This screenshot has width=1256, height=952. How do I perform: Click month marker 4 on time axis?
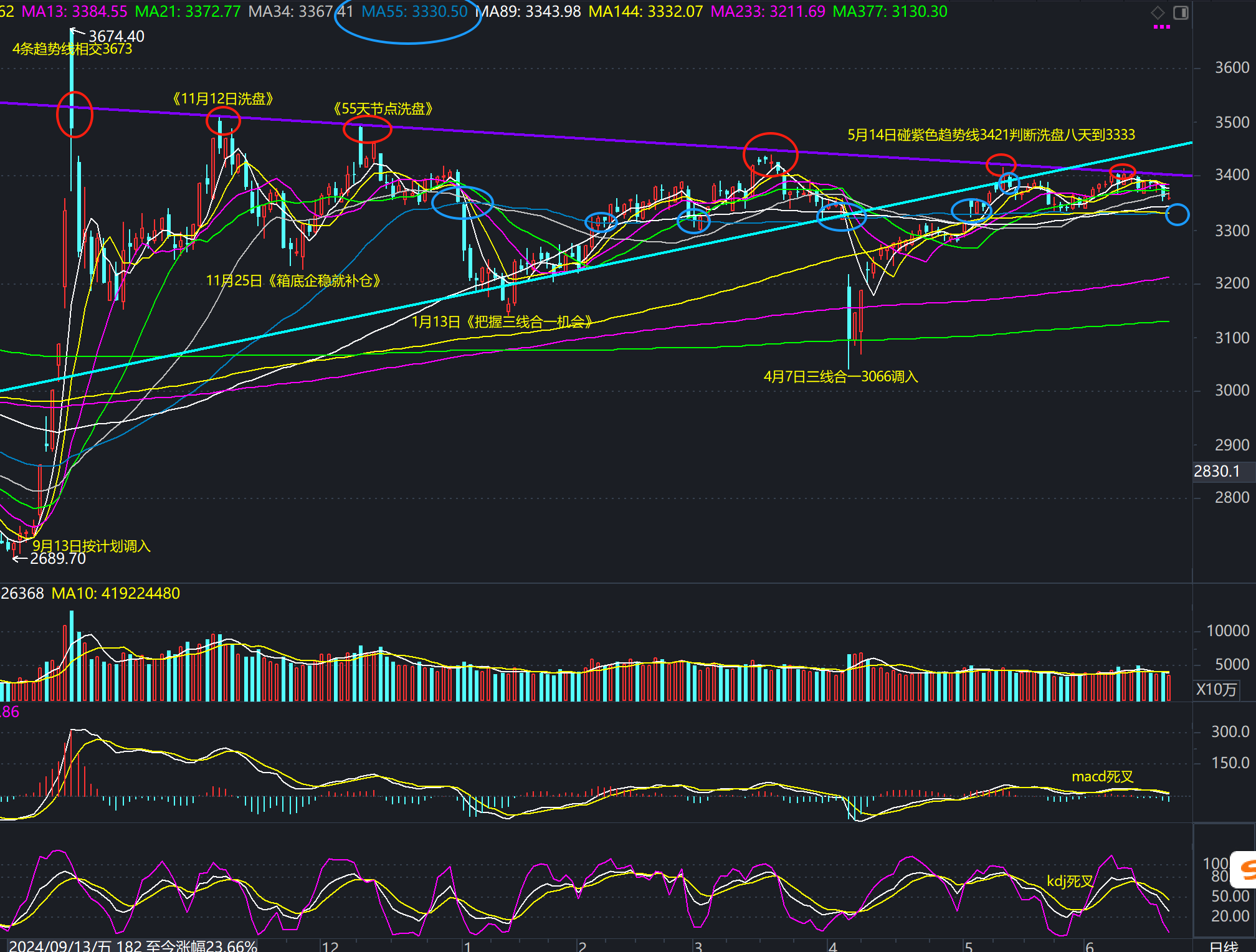[x=833, y=946]
